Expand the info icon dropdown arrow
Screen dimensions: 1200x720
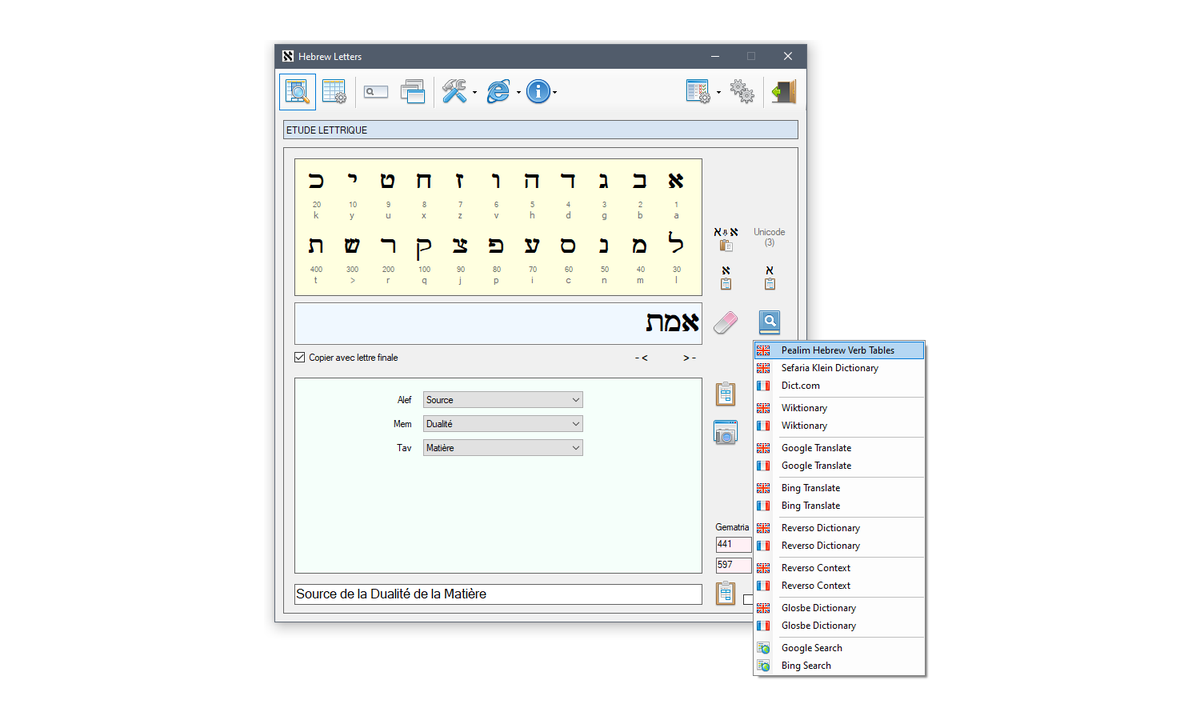tap(555, 93)
